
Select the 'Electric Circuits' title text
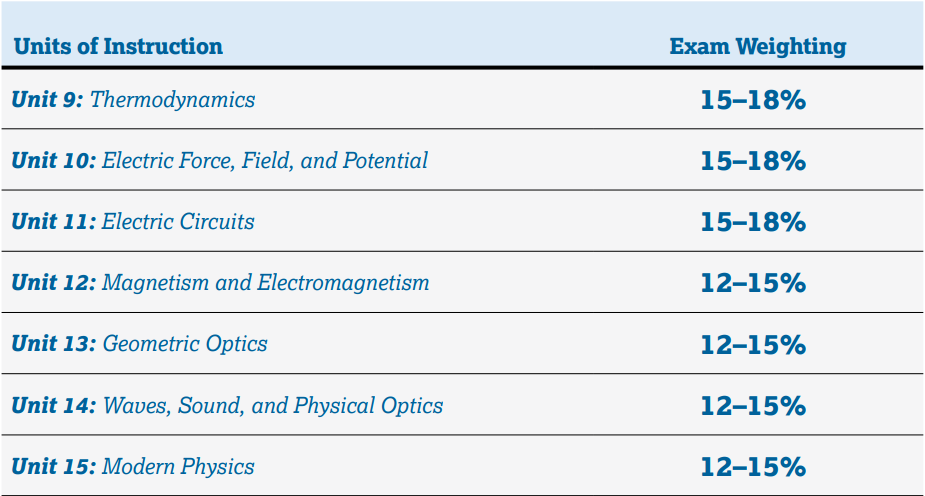click(178, 222)
